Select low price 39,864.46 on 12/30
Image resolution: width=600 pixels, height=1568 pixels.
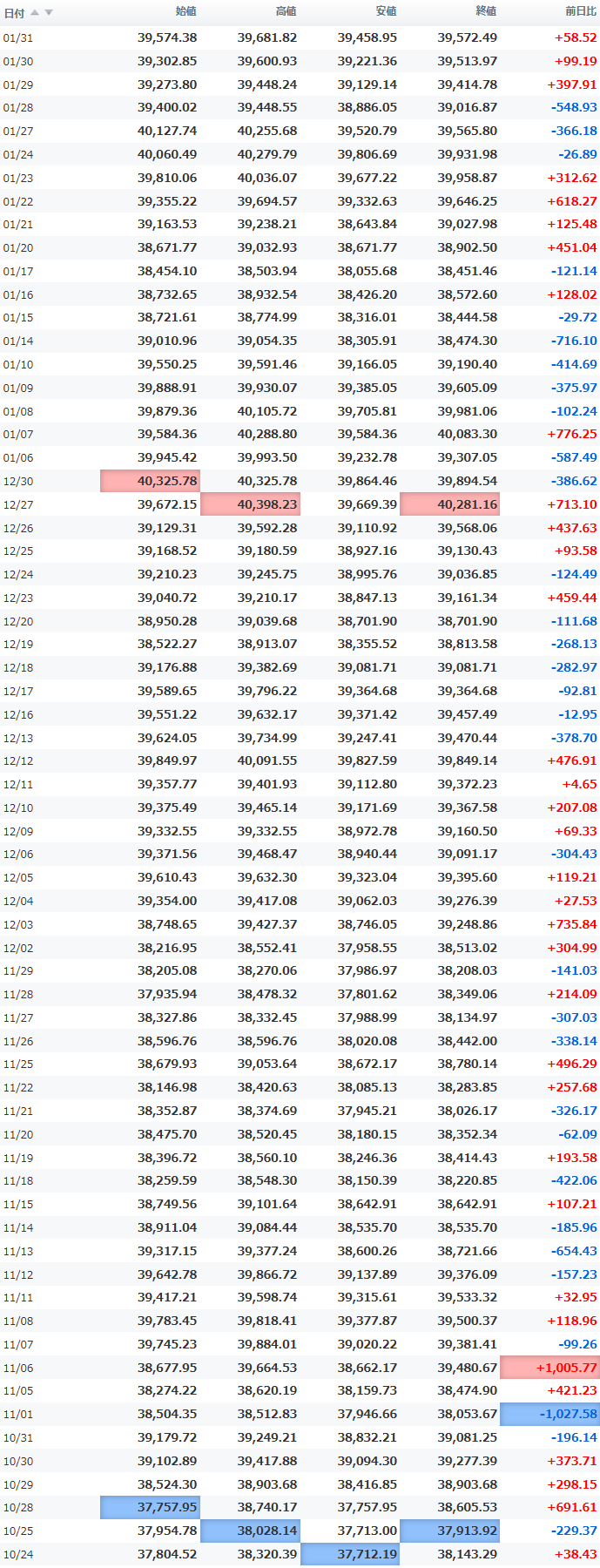click(x=367, y=482)
